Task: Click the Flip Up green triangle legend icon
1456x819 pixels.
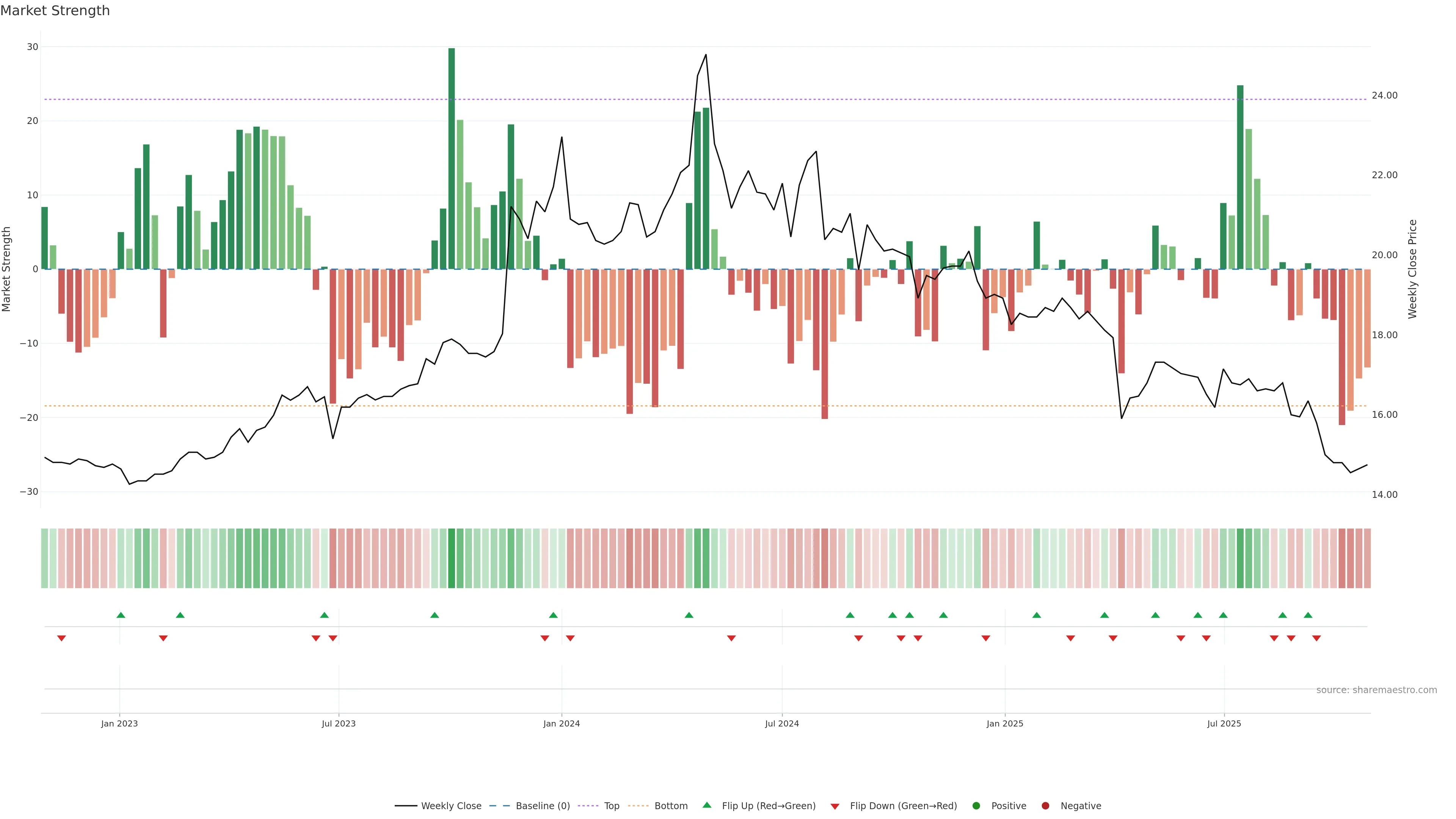Action: click(706, 805)
